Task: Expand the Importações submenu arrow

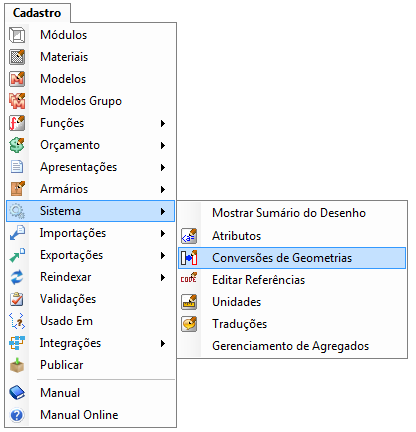Action: (x=163, y=233)
